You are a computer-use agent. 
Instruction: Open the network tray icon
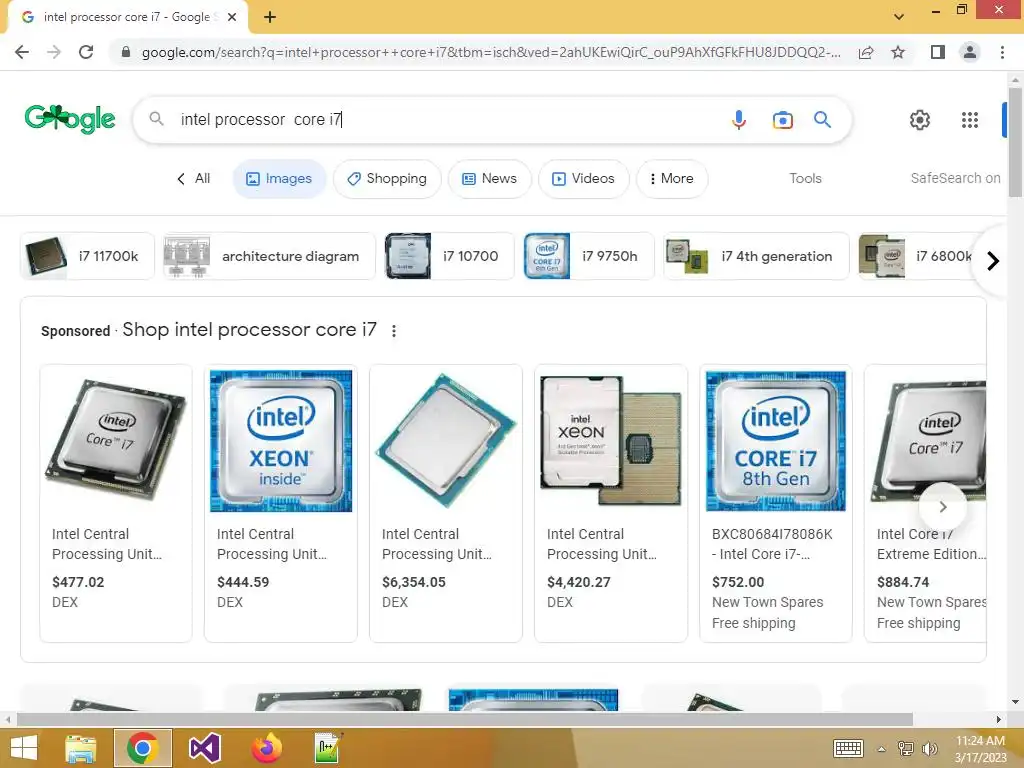pyautogui.click(x=906, y=749)
